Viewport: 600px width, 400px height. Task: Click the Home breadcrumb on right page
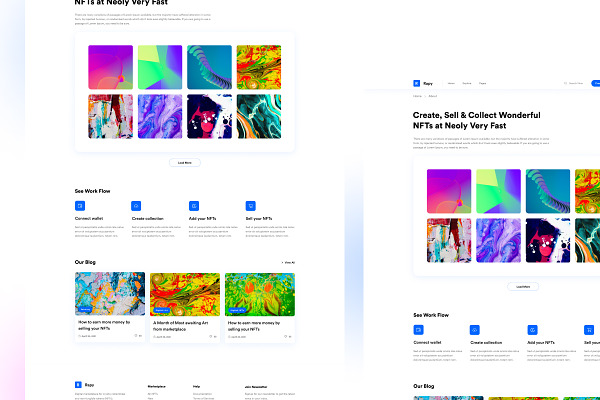(417, 96)
